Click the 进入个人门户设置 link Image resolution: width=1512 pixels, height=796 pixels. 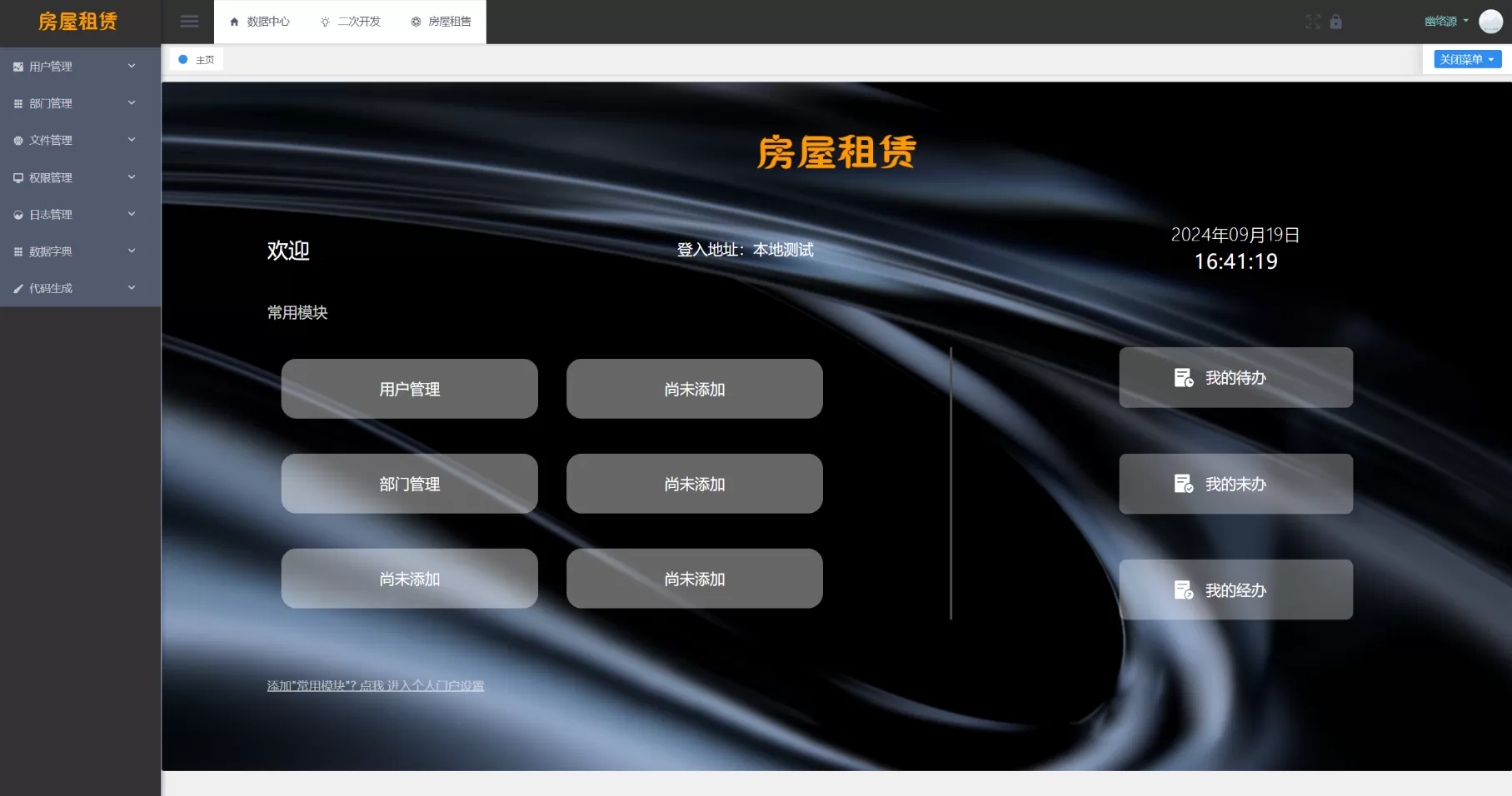(x=436, y=685)
